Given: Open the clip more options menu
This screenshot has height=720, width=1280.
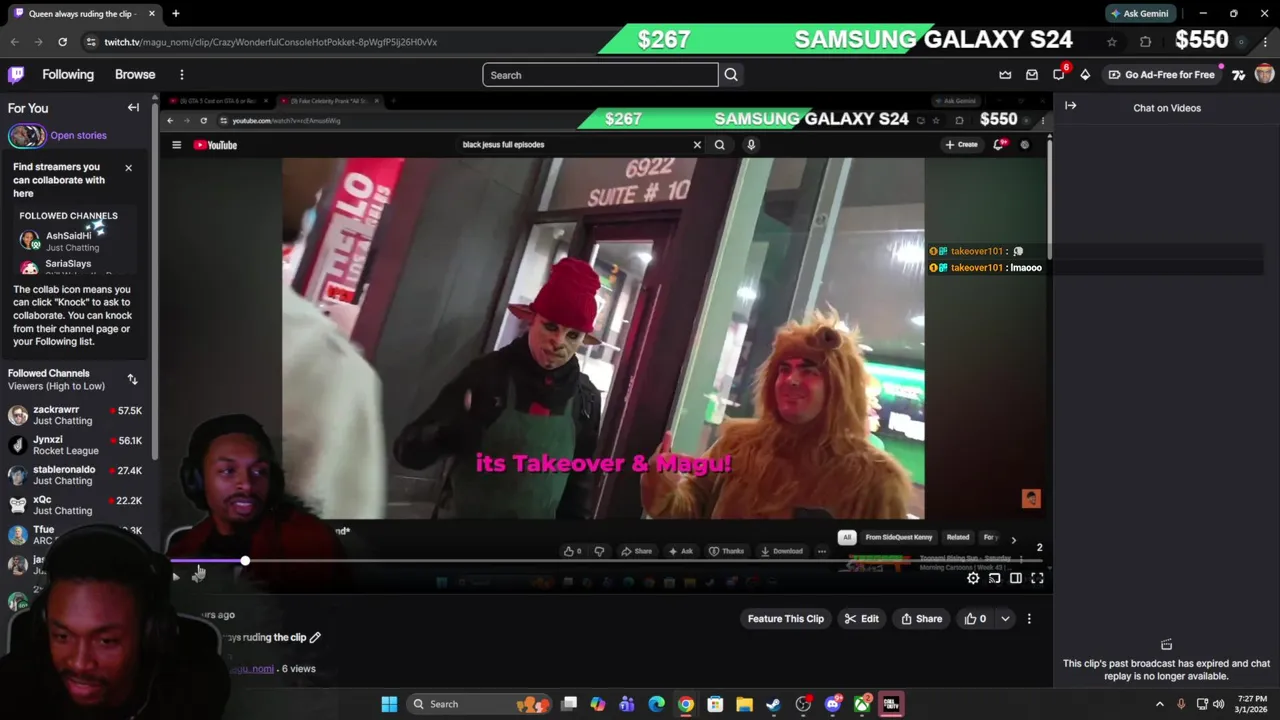Looking at the screenshot, I should pos(1029,619).
